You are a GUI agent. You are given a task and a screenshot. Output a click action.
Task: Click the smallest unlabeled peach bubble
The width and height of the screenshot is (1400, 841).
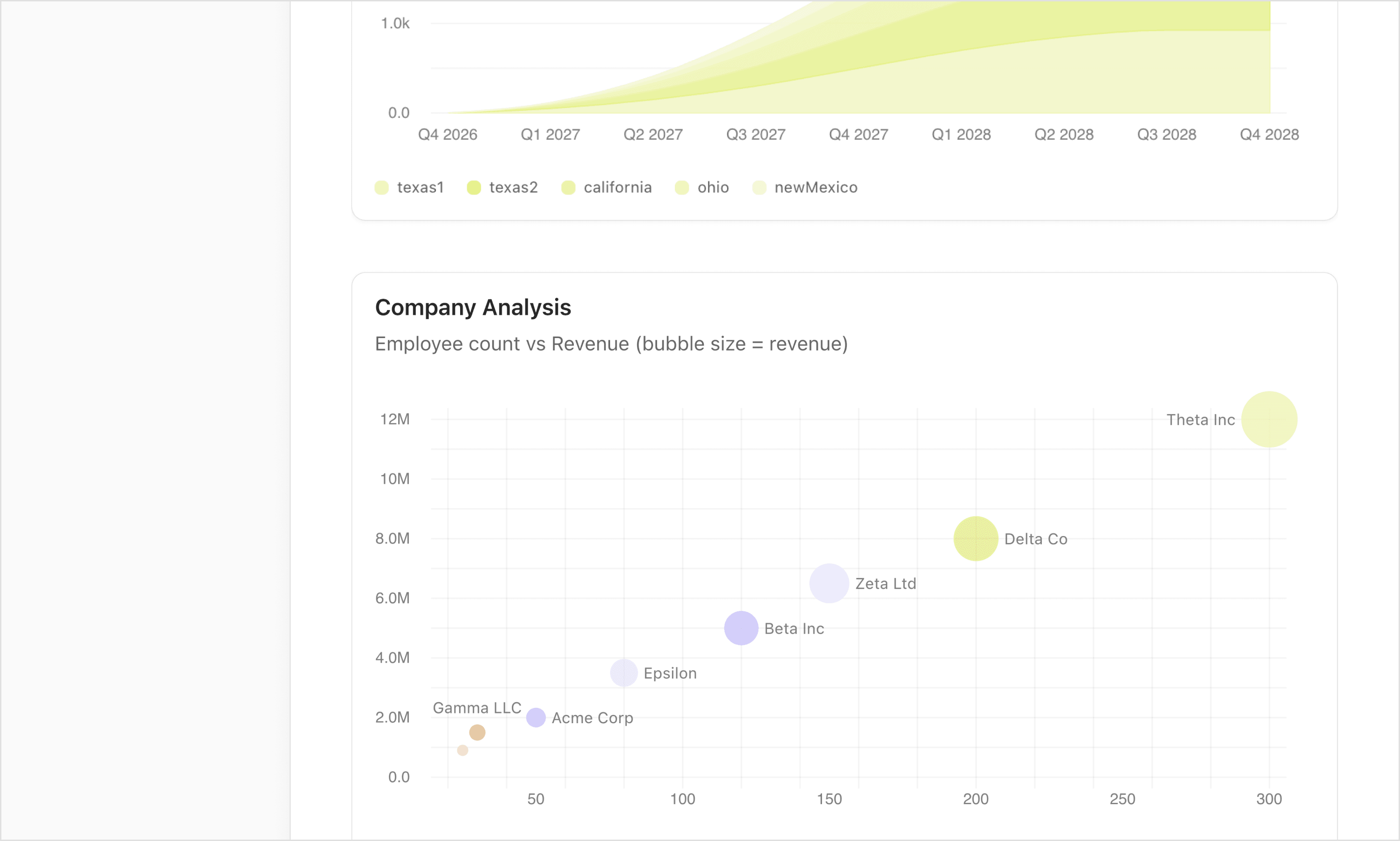[462, 750]
